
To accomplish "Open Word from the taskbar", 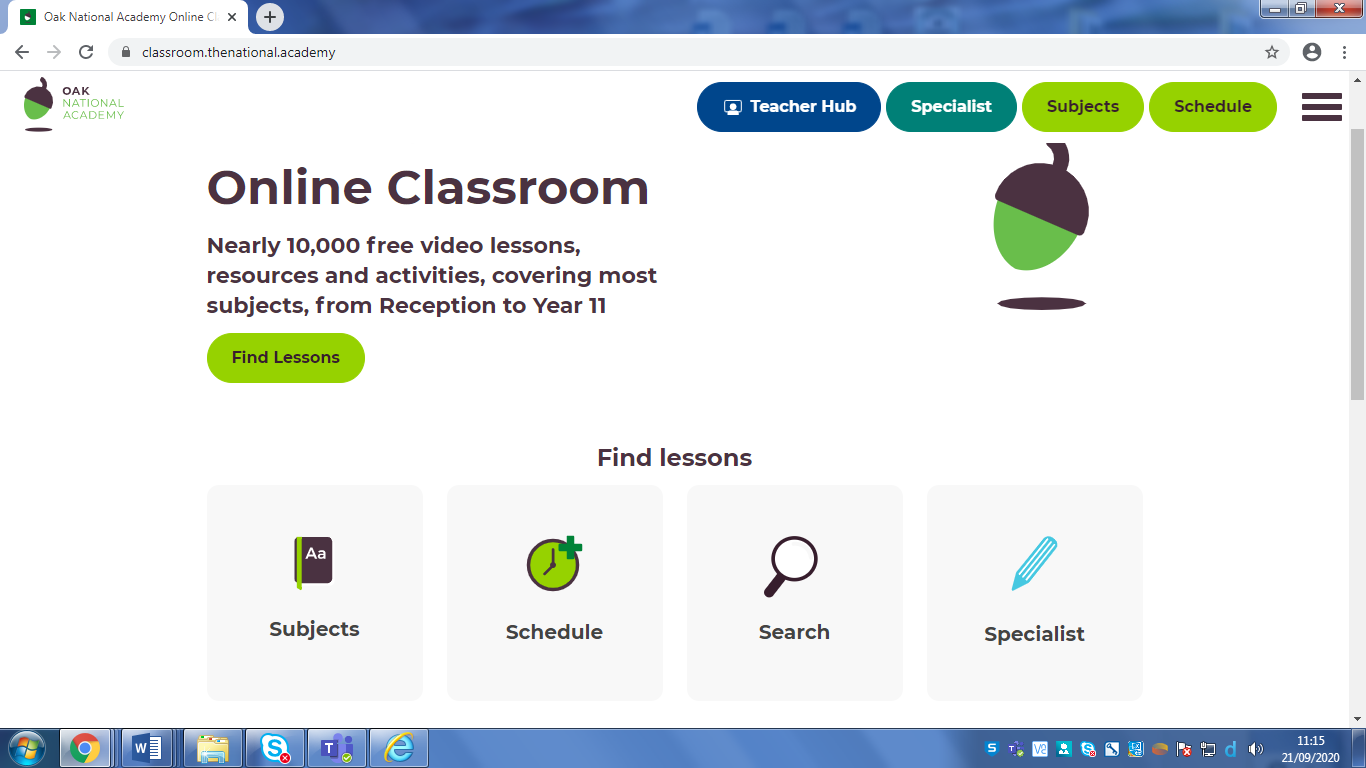I will point(148,748).
